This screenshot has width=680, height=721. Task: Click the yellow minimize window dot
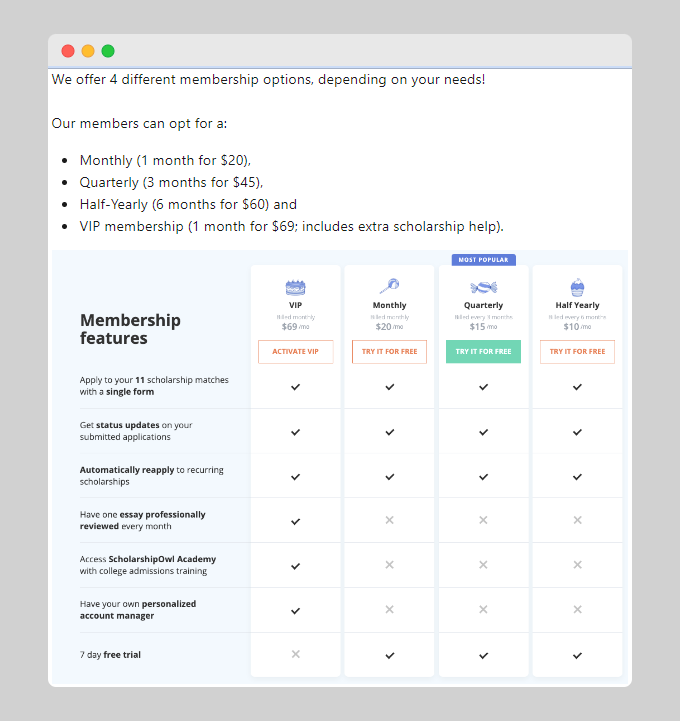point(88,51)
